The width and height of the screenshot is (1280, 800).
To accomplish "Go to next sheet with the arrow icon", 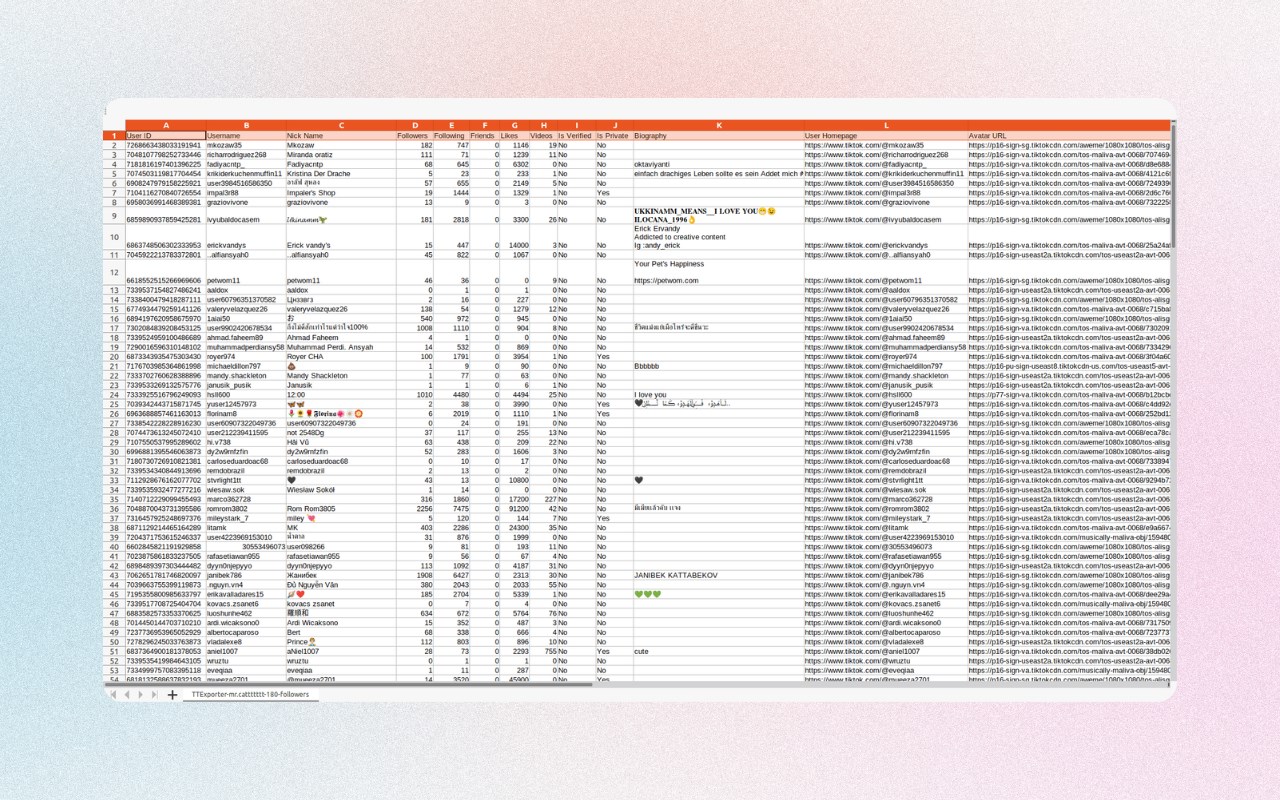I will 140,694.
